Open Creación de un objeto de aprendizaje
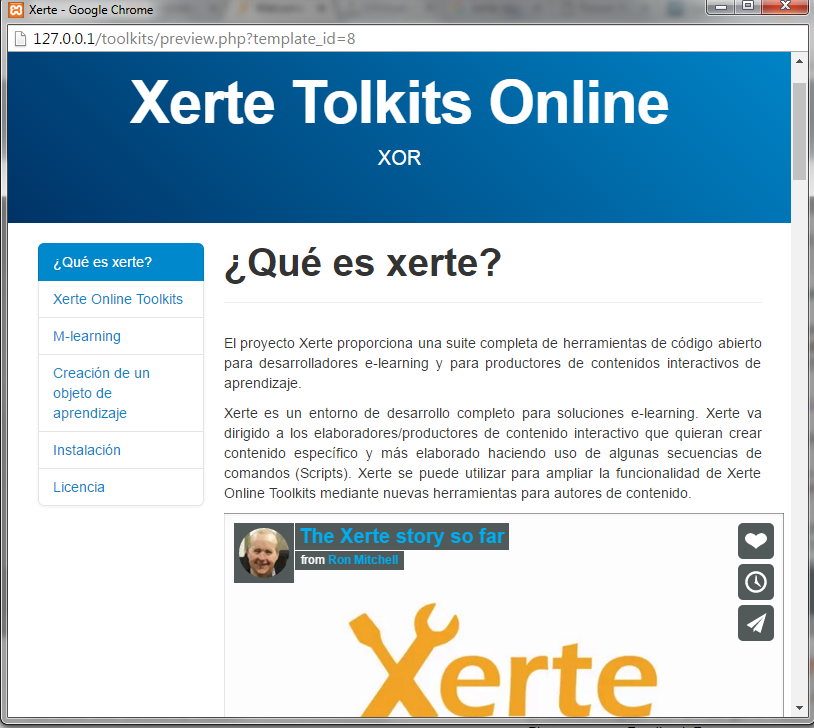814x728 pixels. [121, 393]
